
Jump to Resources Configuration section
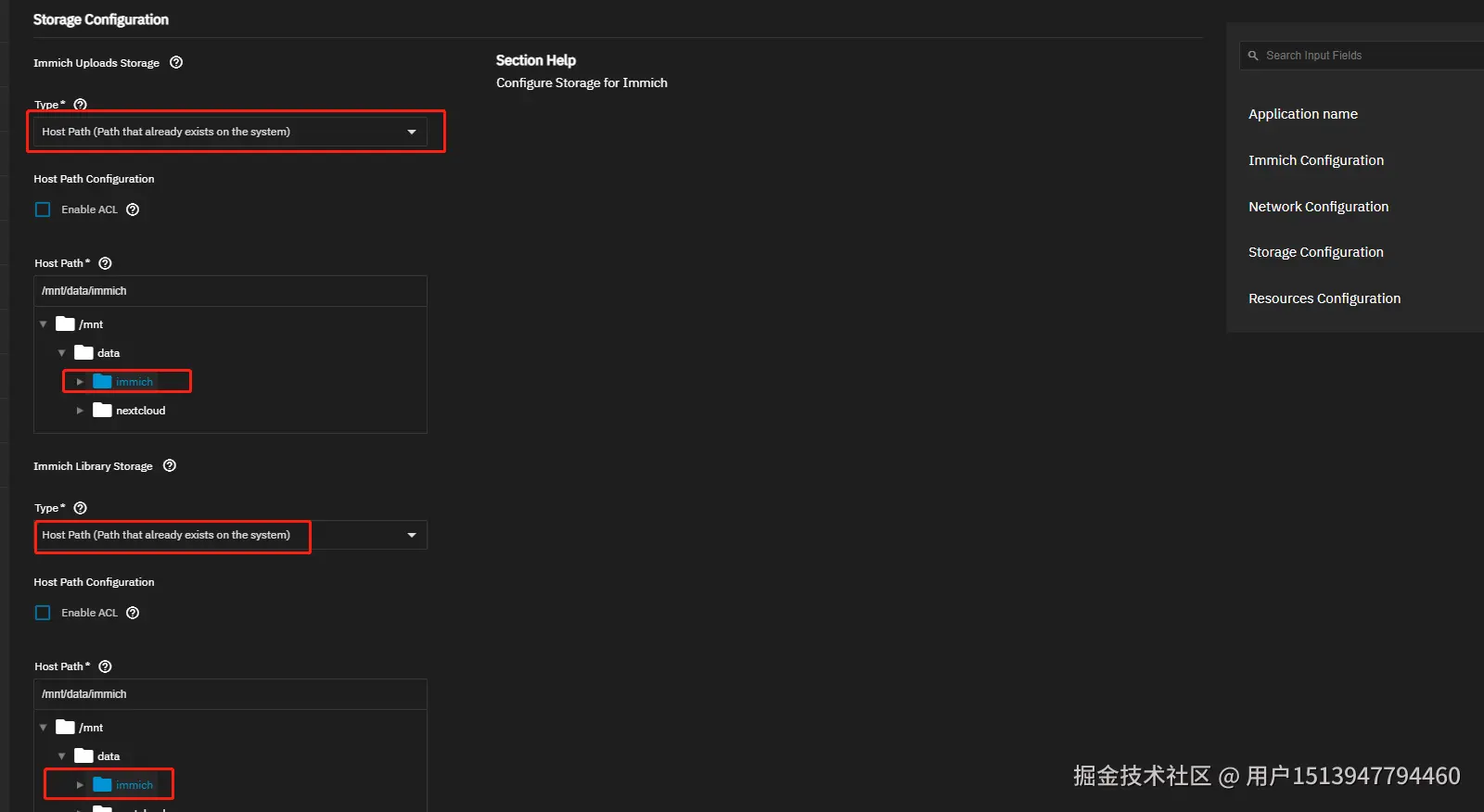1324,298
